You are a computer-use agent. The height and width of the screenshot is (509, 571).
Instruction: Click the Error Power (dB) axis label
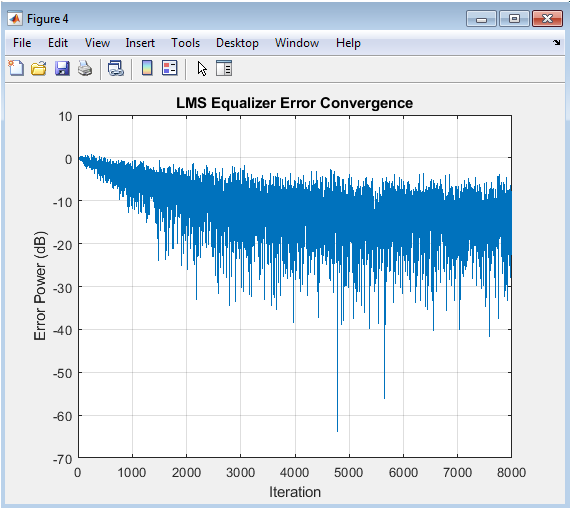[40, 286]
